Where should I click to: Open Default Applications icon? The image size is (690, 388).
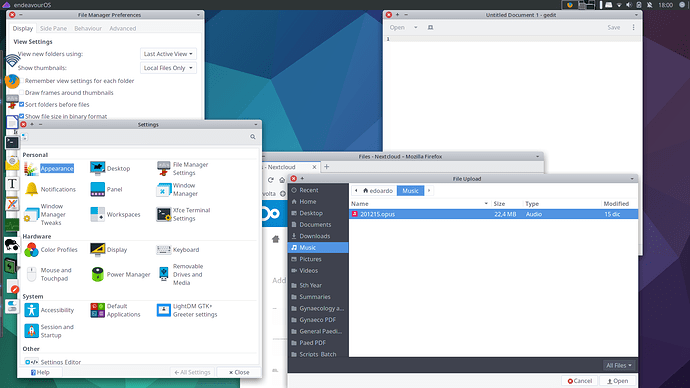(97, 310)
